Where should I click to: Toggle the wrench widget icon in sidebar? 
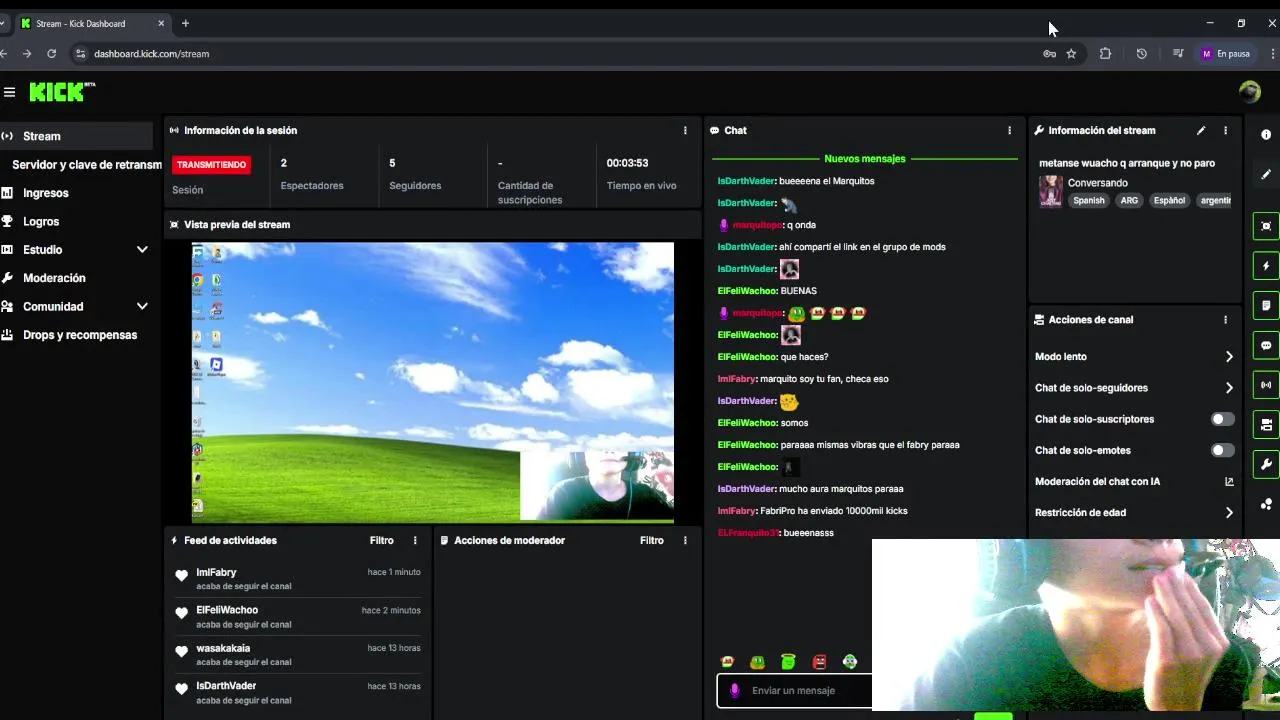pyautogui.click(x=1266, y=464)
